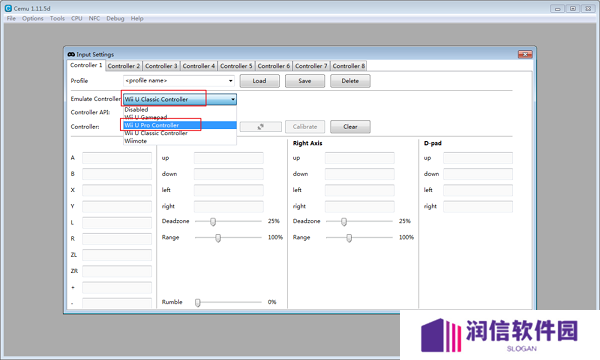Click the D-pad left mapping field
600x360 pixels.
tap(478, 190)
